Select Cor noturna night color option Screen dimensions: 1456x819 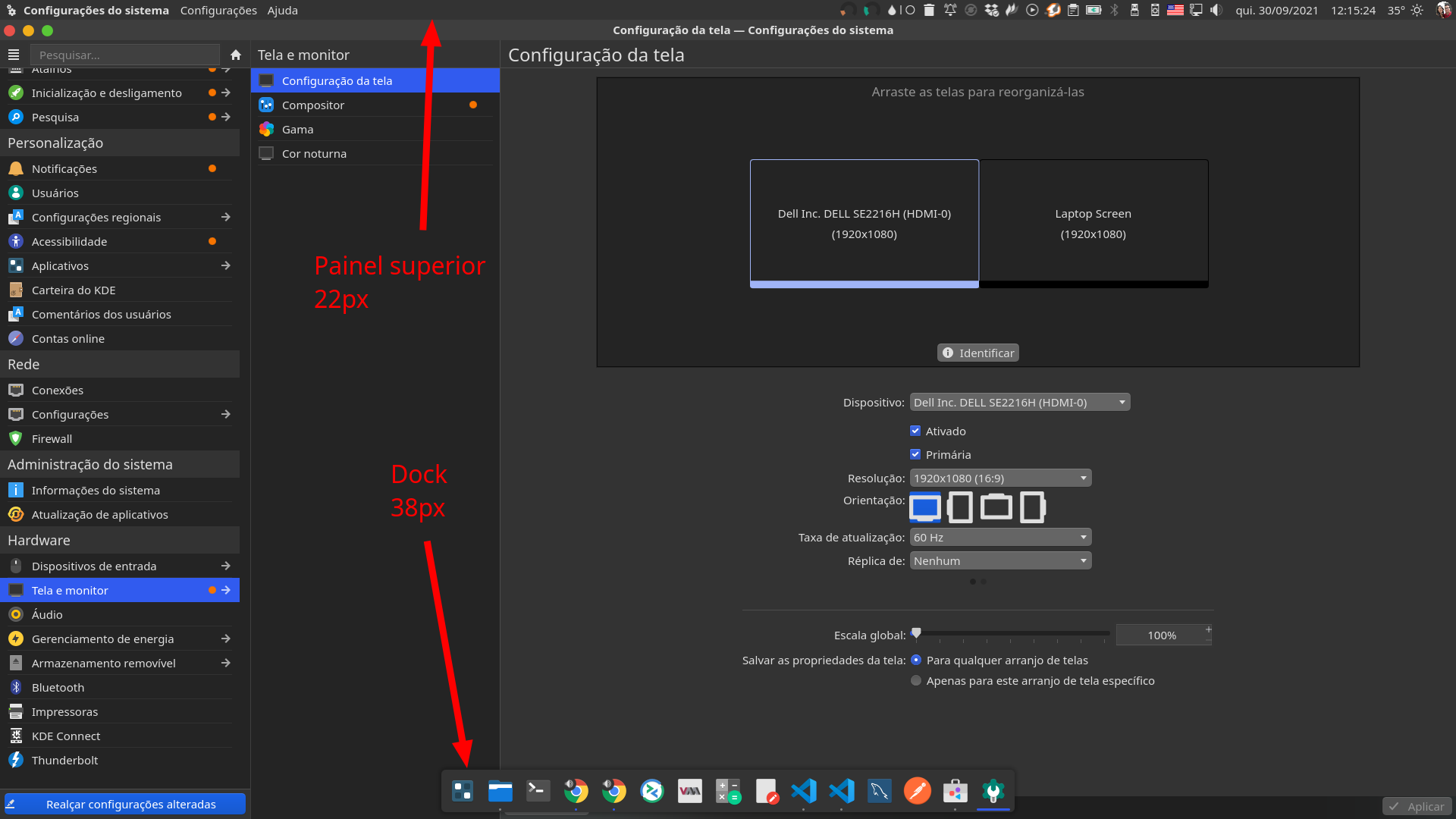[x=313, y=153]
